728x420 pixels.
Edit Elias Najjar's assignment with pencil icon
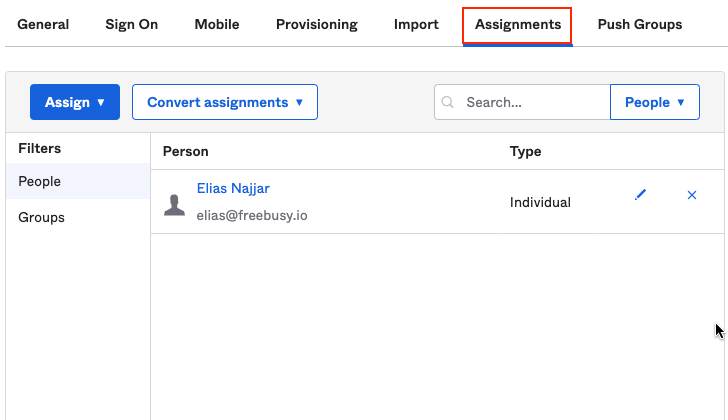[x=641, y=195]
